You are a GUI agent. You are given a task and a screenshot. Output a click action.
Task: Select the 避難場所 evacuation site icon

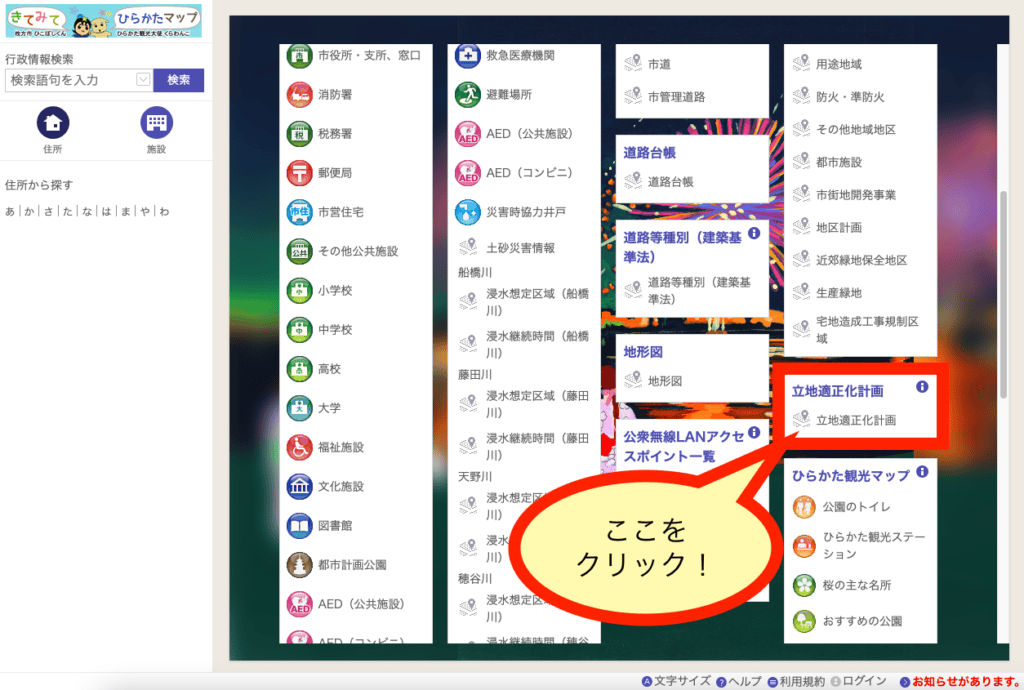click(468, 94)
